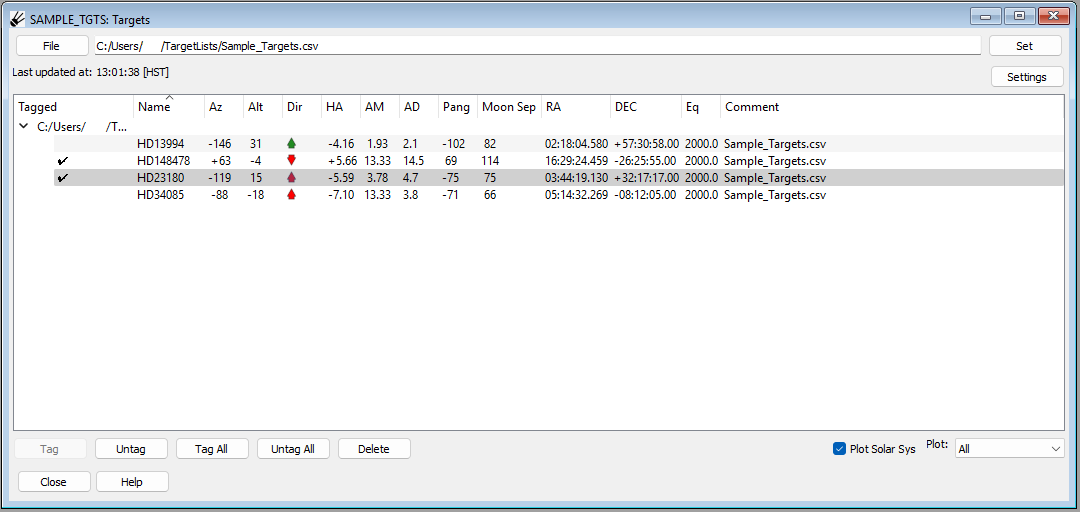Click the tag checkmark for HD23180
1080x512 pixels.
coord(63,178)
